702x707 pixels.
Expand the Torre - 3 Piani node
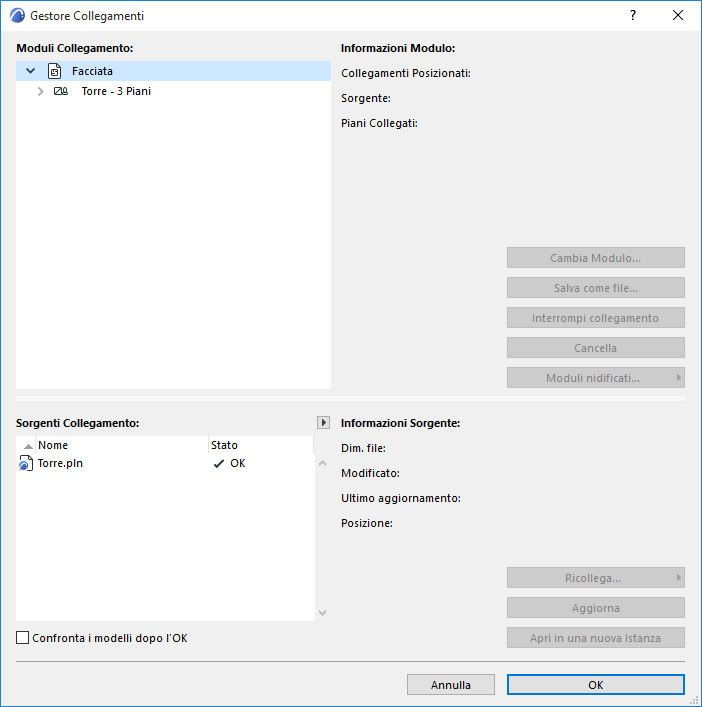(x=41, y=91)
